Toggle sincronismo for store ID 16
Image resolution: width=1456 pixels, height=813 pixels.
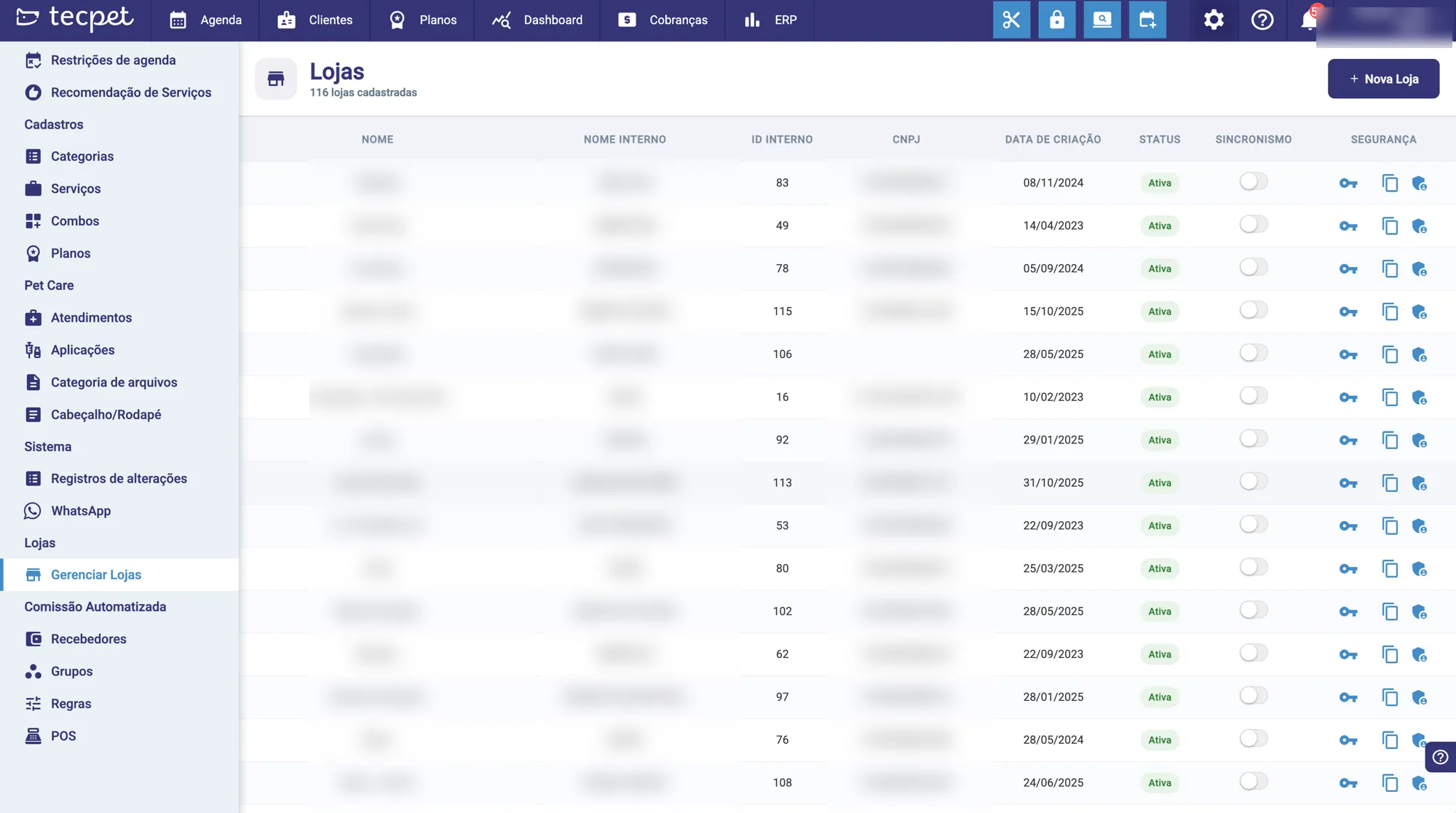(x=1254, y=396)
